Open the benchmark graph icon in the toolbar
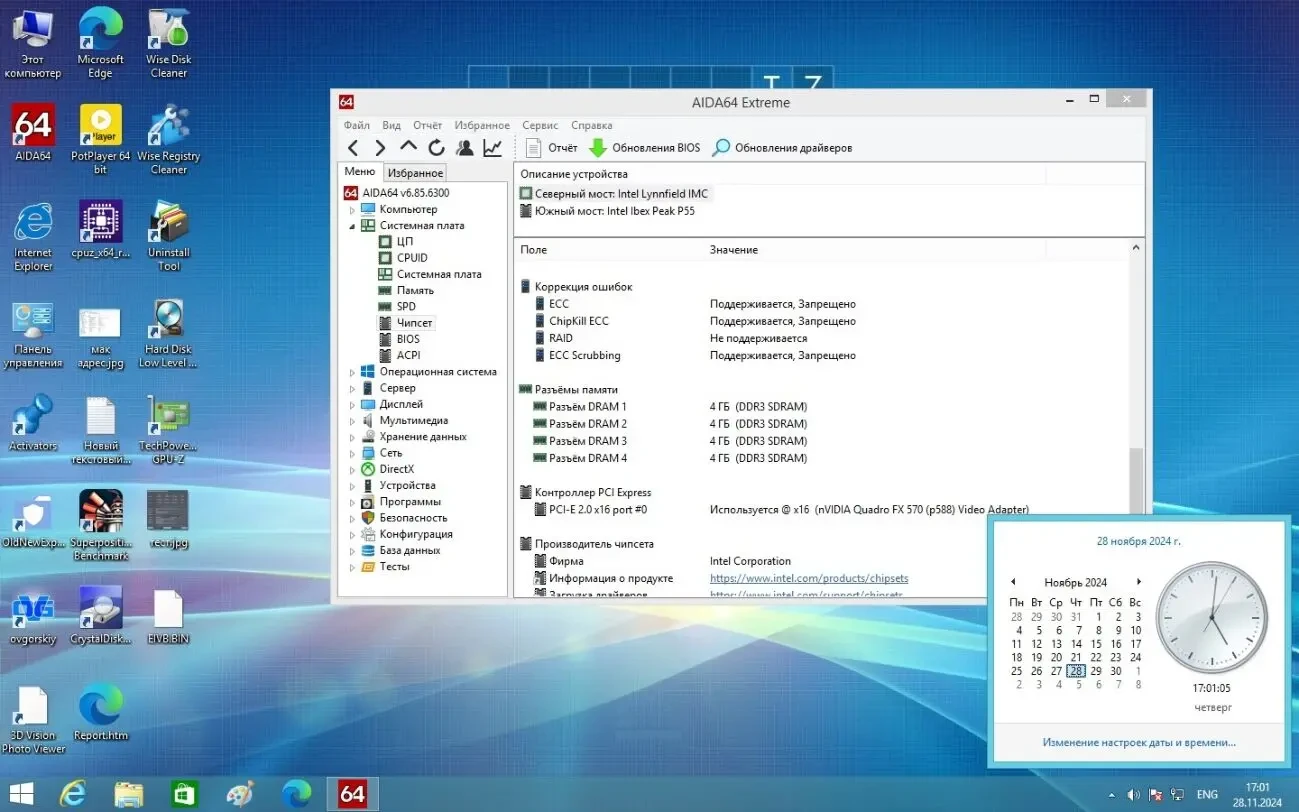The height and width of the screenshot is (812, 1299). [x=492, y=147]
